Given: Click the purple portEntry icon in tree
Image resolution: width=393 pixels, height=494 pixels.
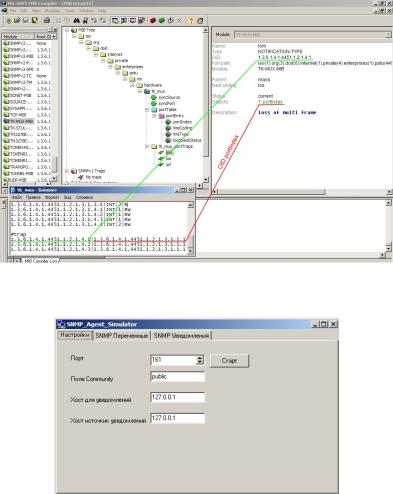Looking at the screenshot, I should point(161,116).
